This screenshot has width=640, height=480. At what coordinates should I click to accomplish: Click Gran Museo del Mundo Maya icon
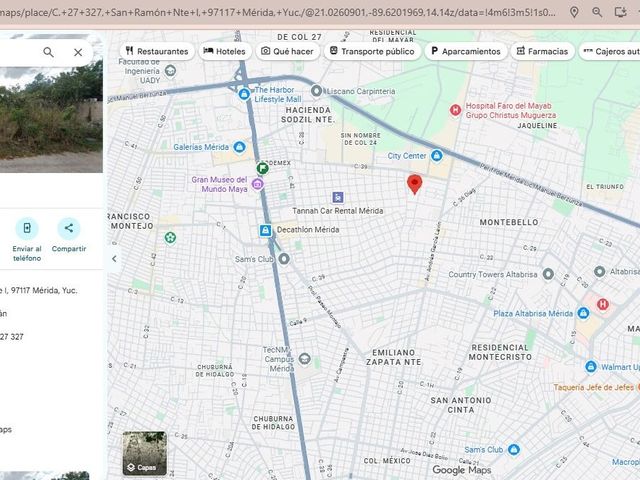(x=257, y=184)
